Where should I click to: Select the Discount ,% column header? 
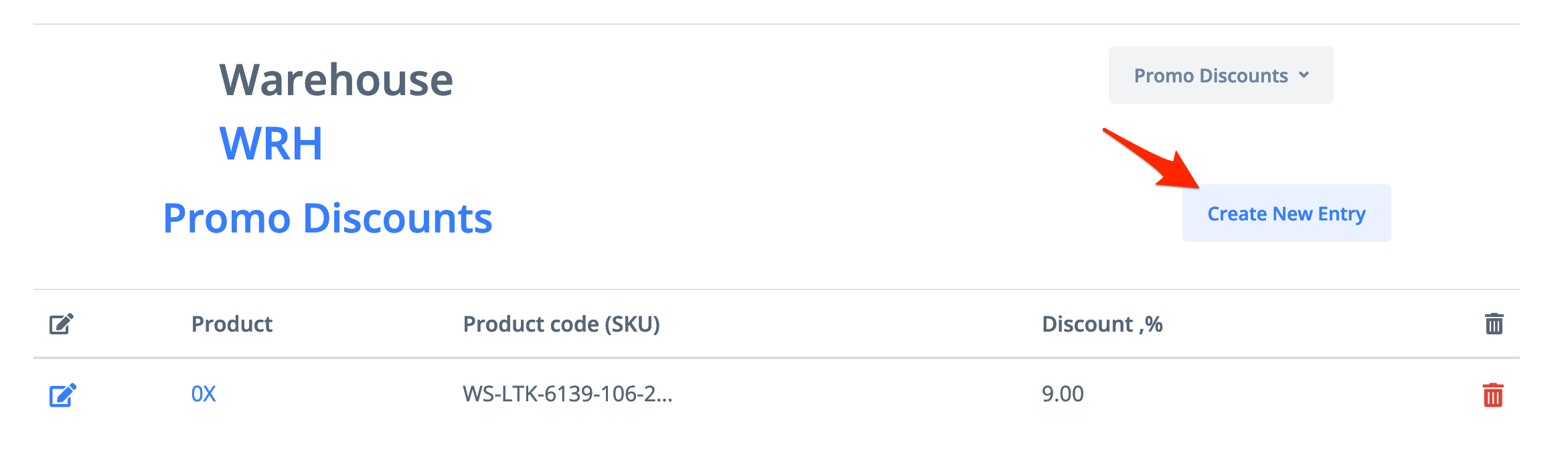pos(1101,324)
